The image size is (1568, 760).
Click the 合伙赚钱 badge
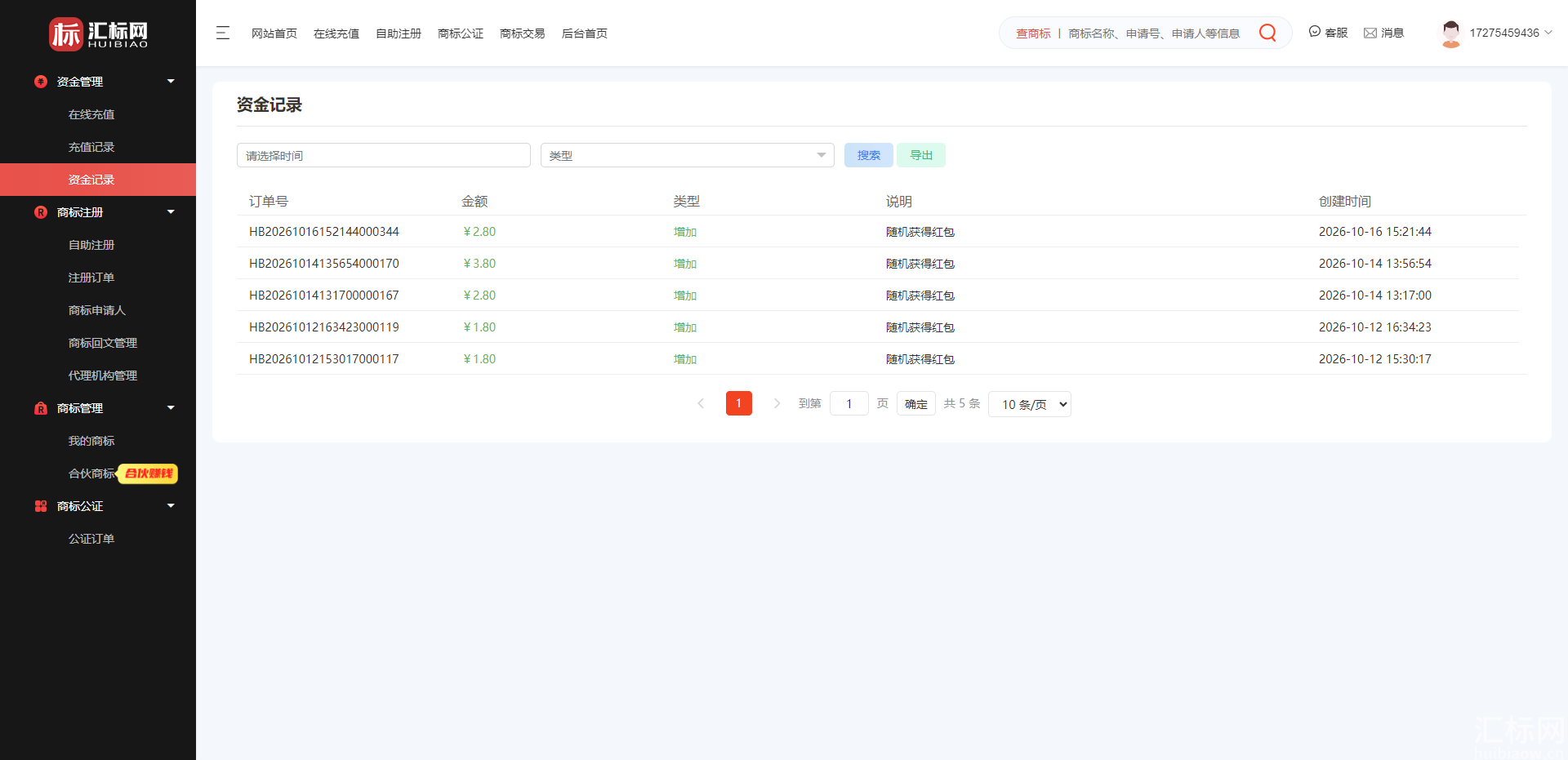point(149,473)
